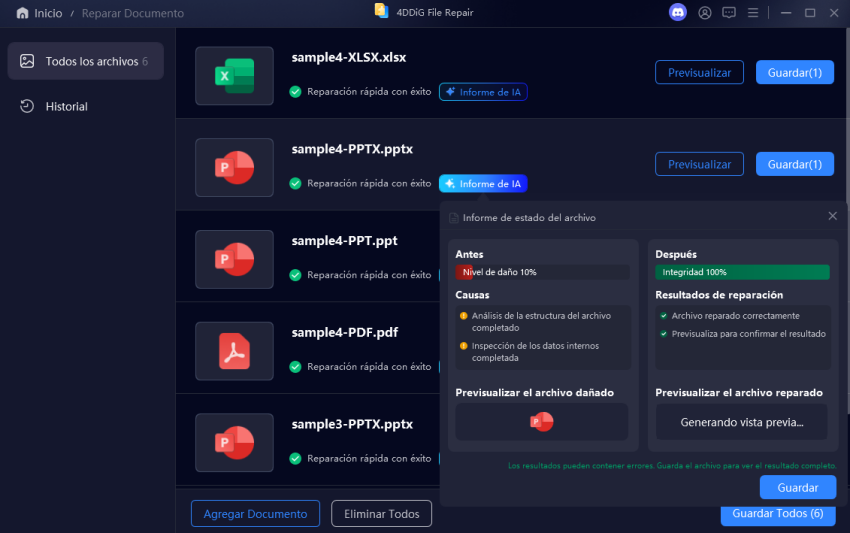Click the Después heading
Screen dimensions: 850x533
click(676, 254)
